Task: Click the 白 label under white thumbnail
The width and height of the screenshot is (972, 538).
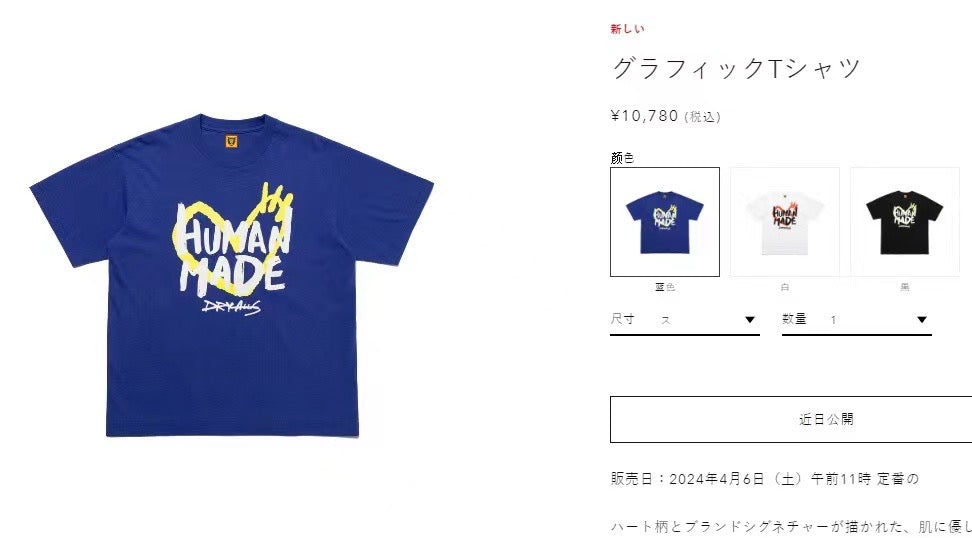Action: pyautogui.click(x=785, y=287)
